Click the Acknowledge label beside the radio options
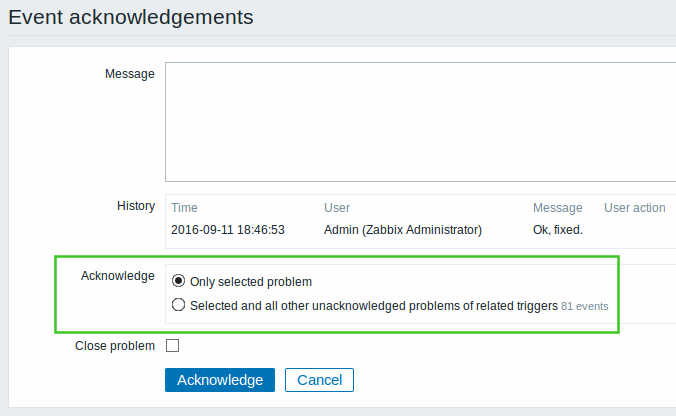Image resolution: width=676 pixels, height=416 pixels. pos(118,275)
